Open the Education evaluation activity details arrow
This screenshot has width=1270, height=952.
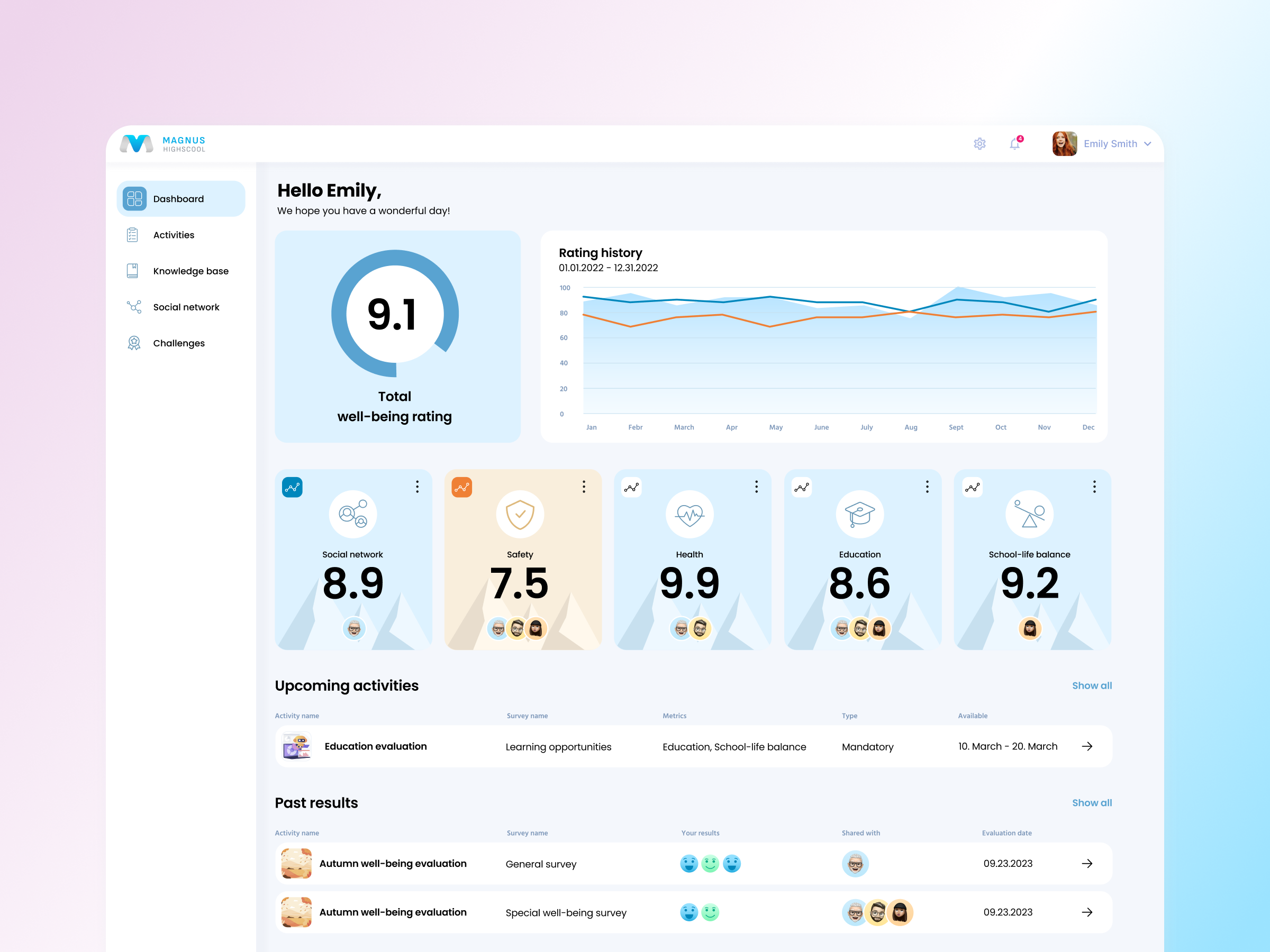point(1087,746)
